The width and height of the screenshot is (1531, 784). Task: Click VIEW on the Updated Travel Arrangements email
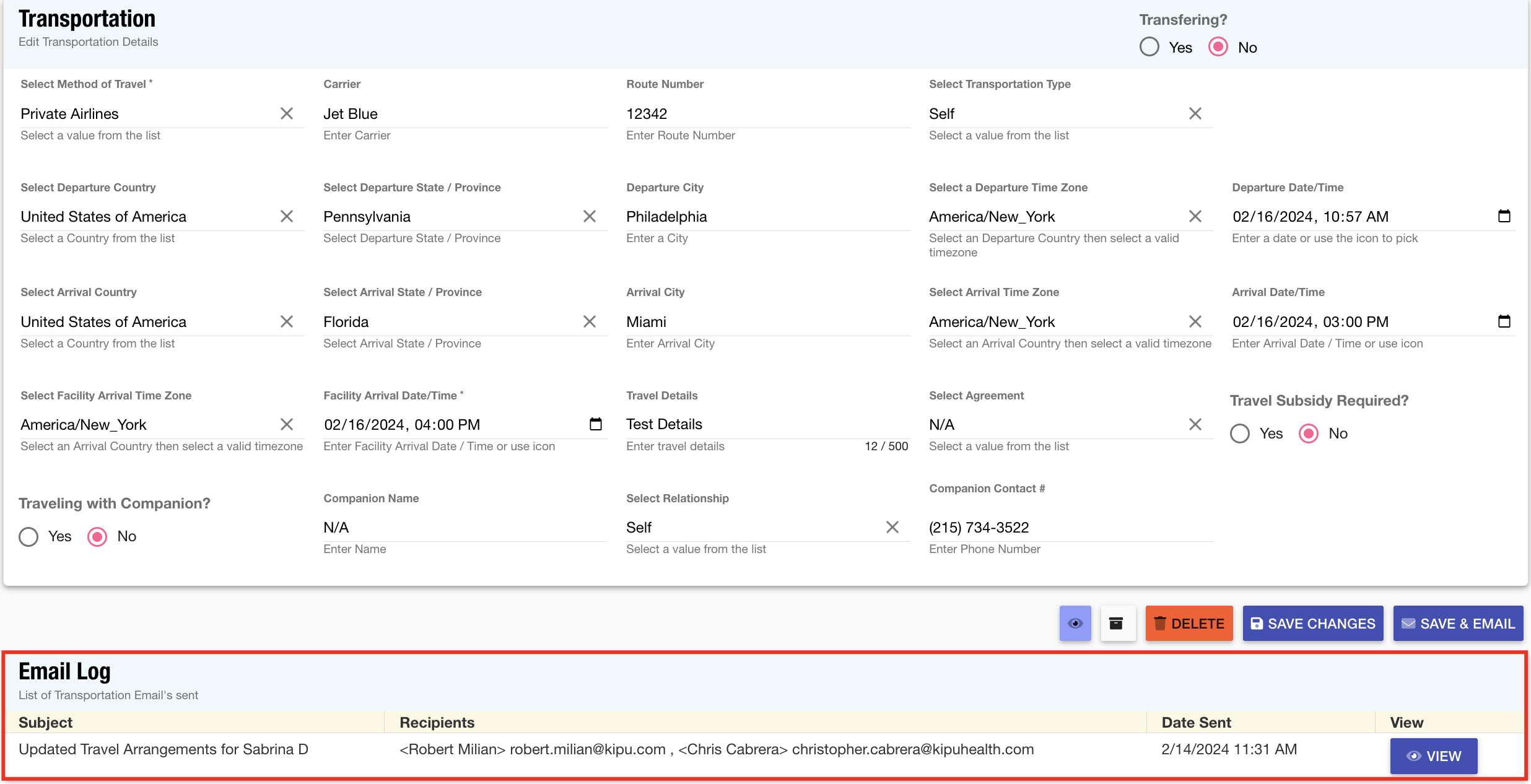pyautogui.click(x=1433, y=756)
